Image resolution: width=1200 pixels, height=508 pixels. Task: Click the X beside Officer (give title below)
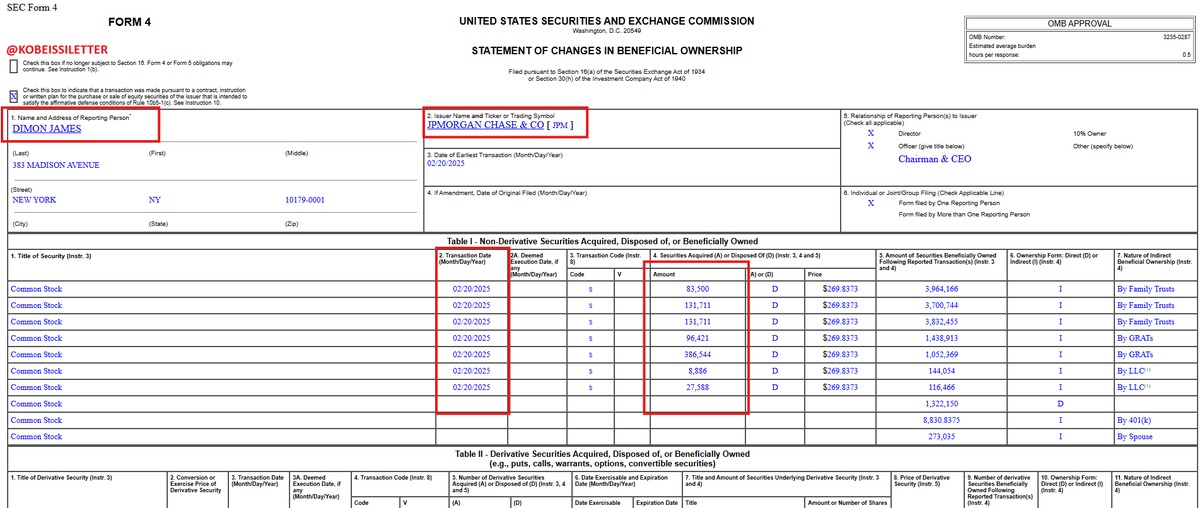(x=871, y=145)
